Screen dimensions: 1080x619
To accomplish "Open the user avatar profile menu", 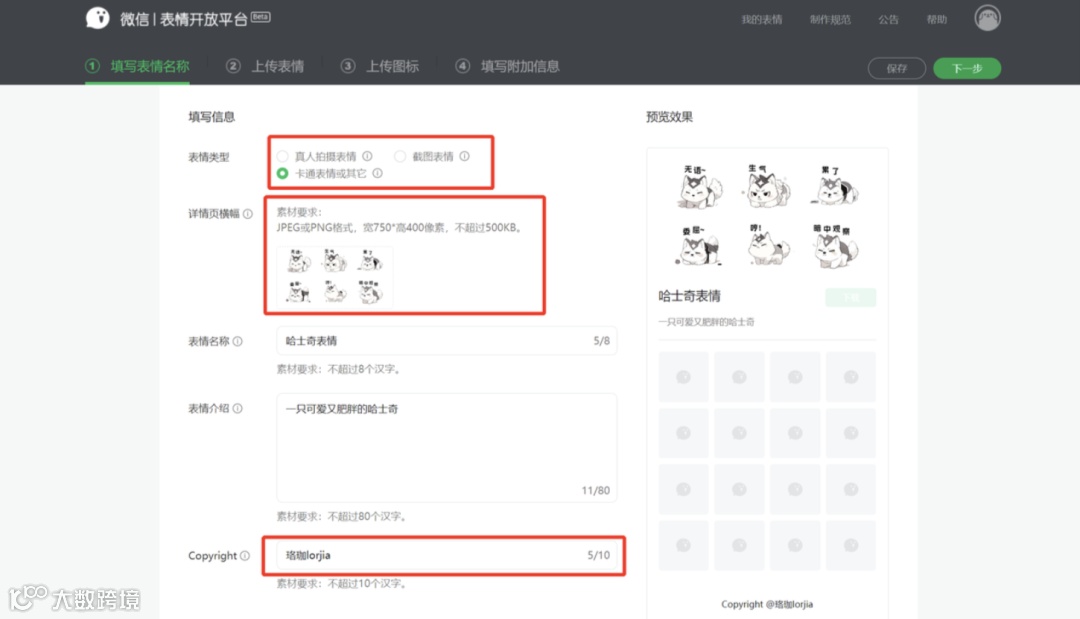I will coord(987,19).
